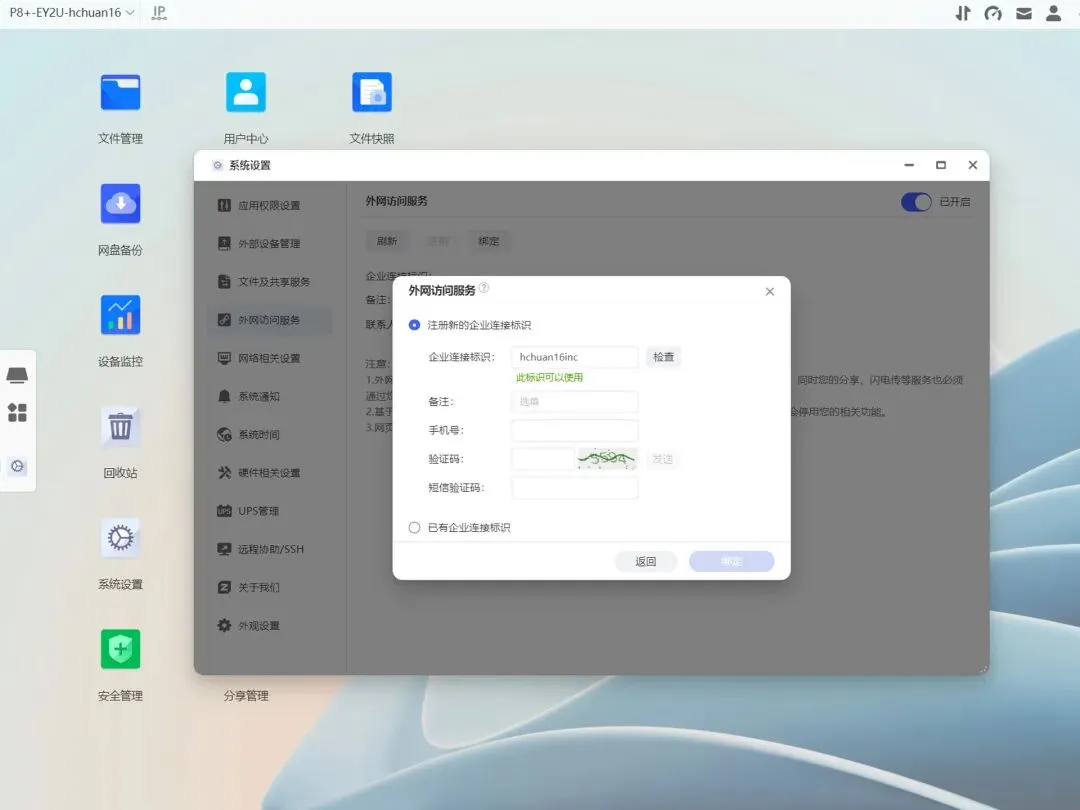The width and height of the screenshot is (1080, 810).
Task: Open the 网盘备份 cloud icon
Action: coord(121,204)
